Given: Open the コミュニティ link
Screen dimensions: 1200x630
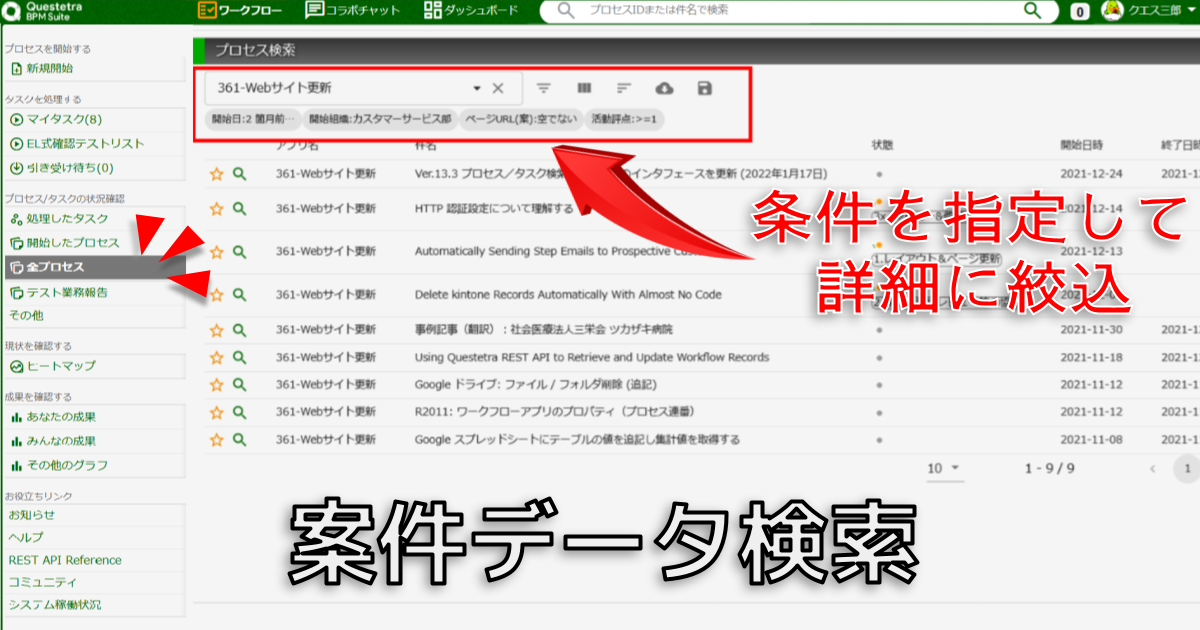Looking at the screenshot, I should [43, 582].
